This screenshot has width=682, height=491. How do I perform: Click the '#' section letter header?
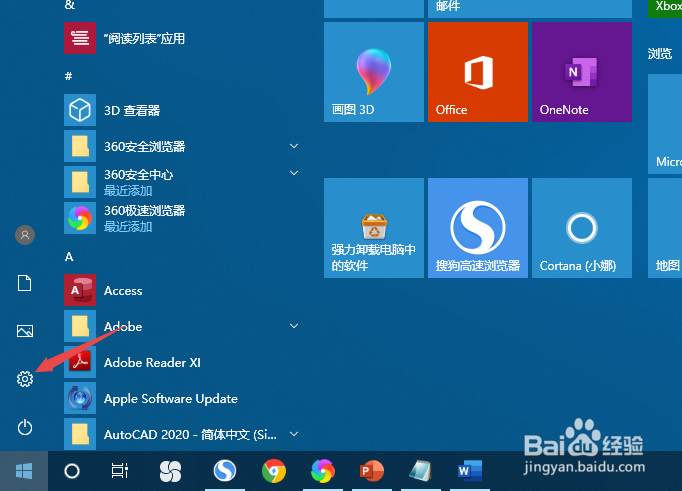coord(68,76)
